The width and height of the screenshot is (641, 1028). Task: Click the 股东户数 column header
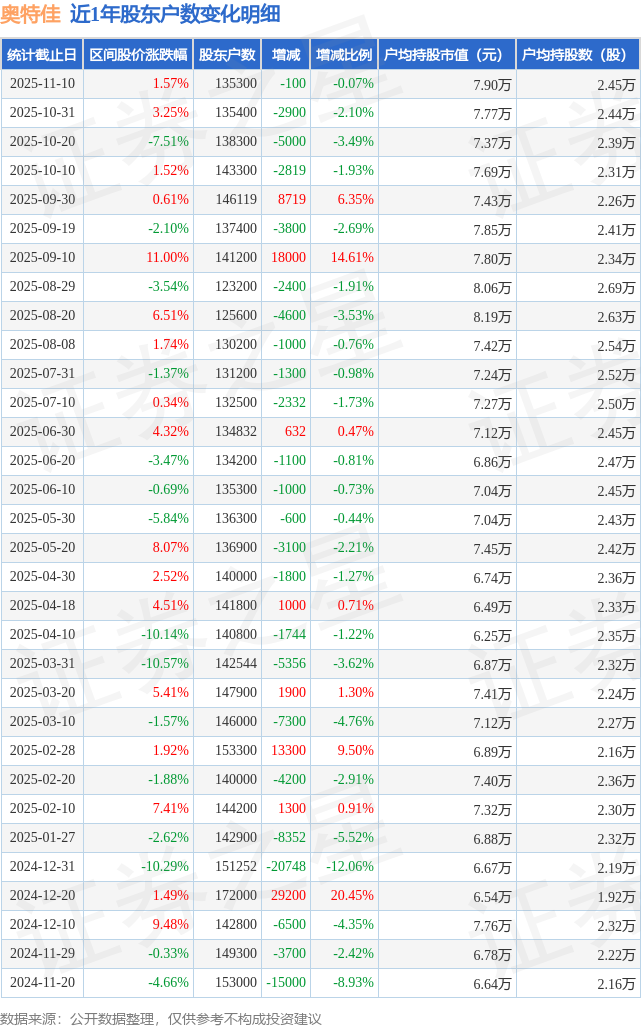tap(227, 55)
